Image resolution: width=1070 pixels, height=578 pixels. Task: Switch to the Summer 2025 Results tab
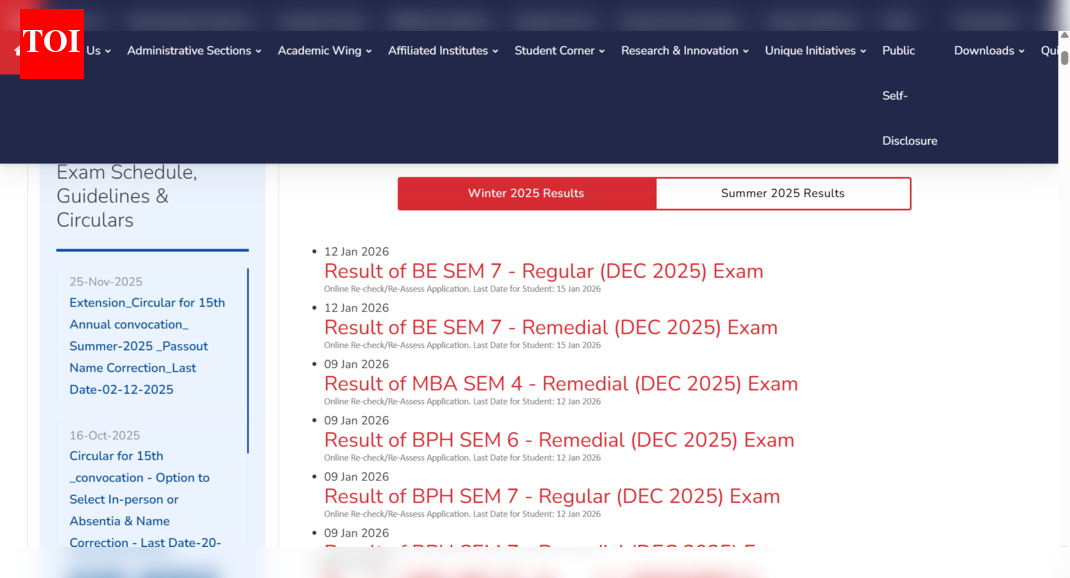[x=783, y=193]
